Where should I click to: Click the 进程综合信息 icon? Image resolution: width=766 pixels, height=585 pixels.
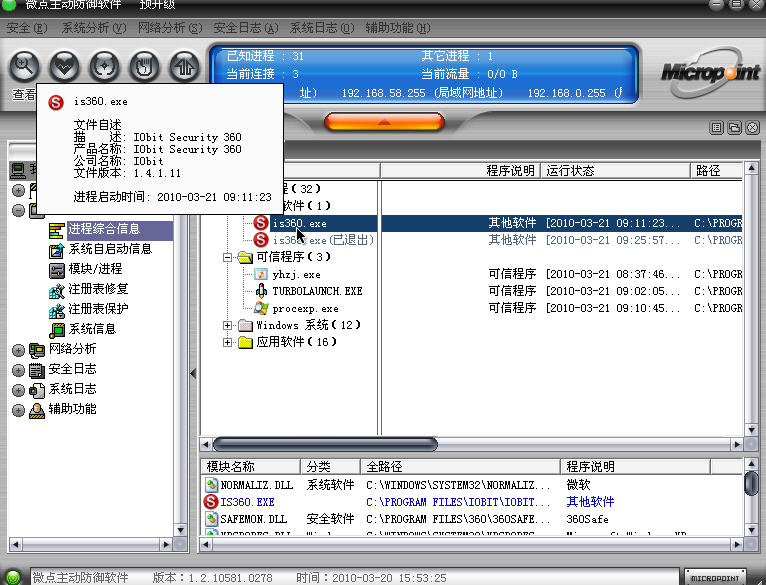tap(57, 230)
